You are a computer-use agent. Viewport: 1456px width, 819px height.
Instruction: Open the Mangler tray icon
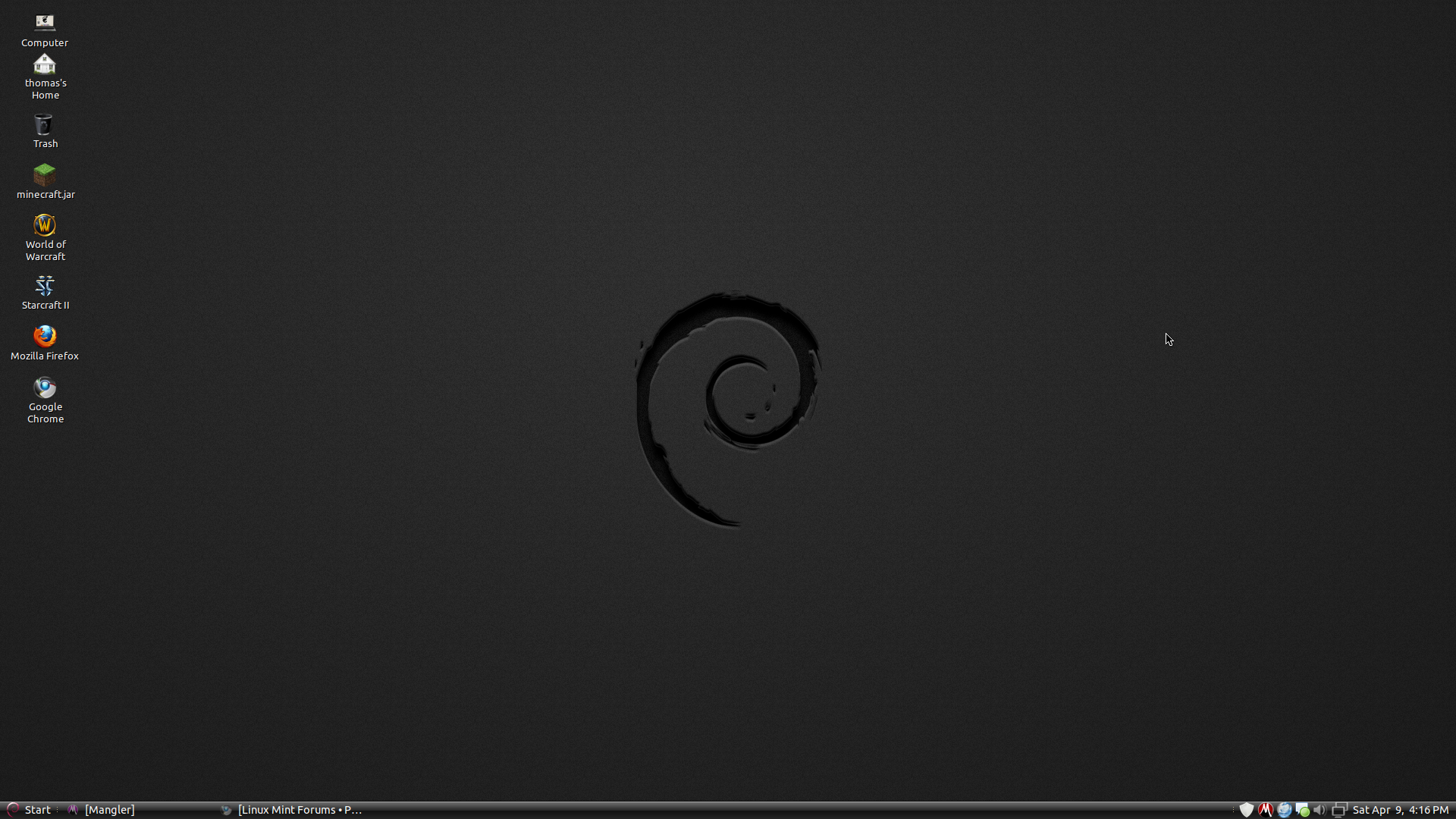coord(1265,810)
